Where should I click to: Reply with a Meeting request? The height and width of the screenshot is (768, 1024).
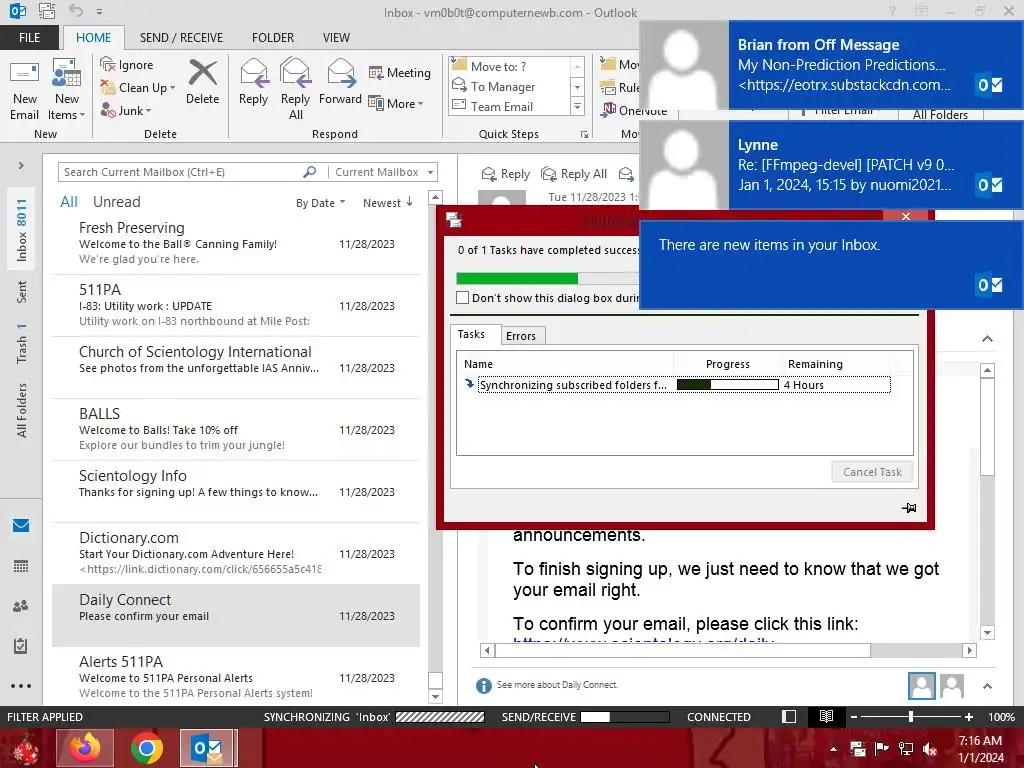pos(400,72)
